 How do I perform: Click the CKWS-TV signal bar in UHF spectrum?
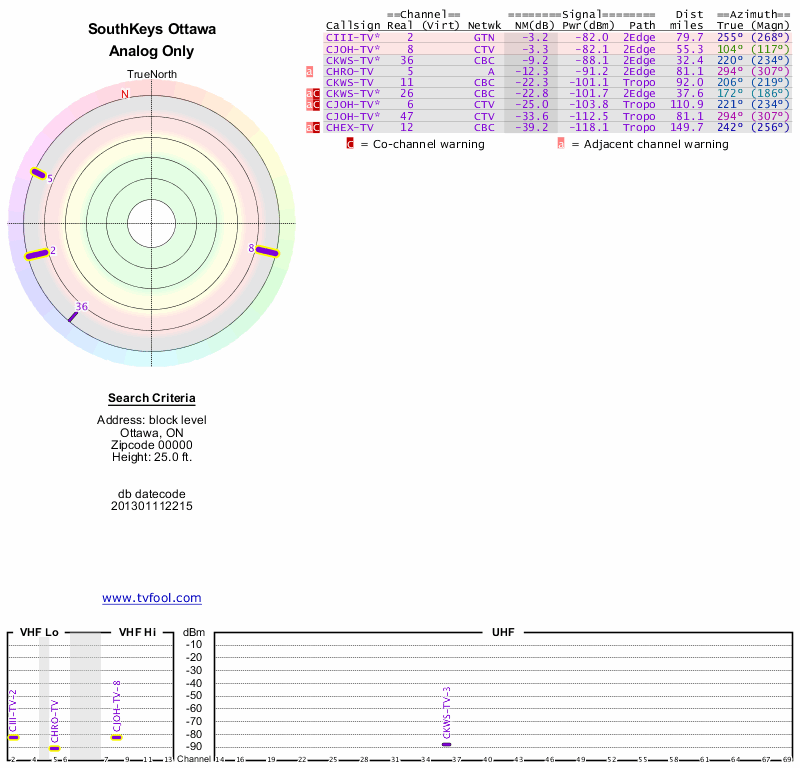447,744
